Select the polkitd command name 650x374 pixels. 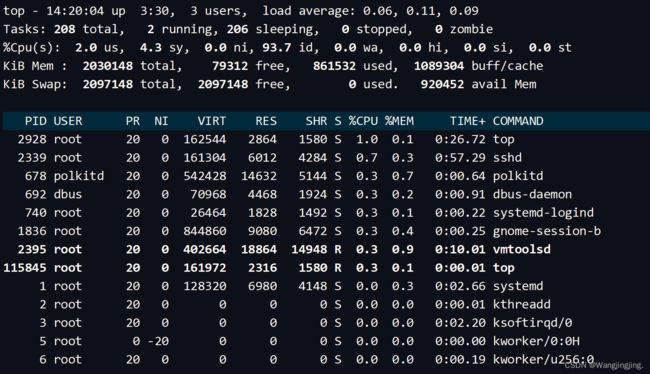pos(518,176)
